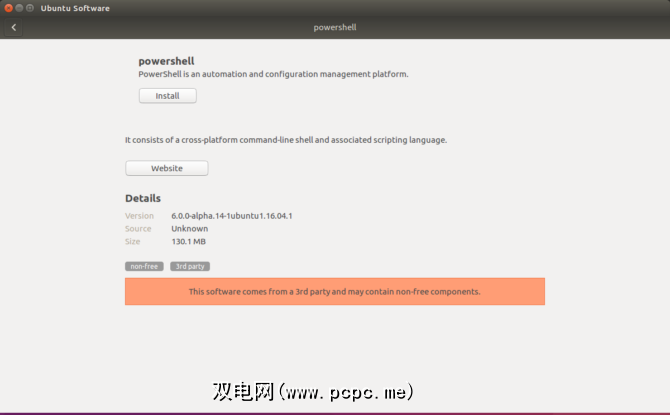This screenshot has width=670, height=415.
Task: Click the 3rd party tag badge
Action: coord(190,266)
